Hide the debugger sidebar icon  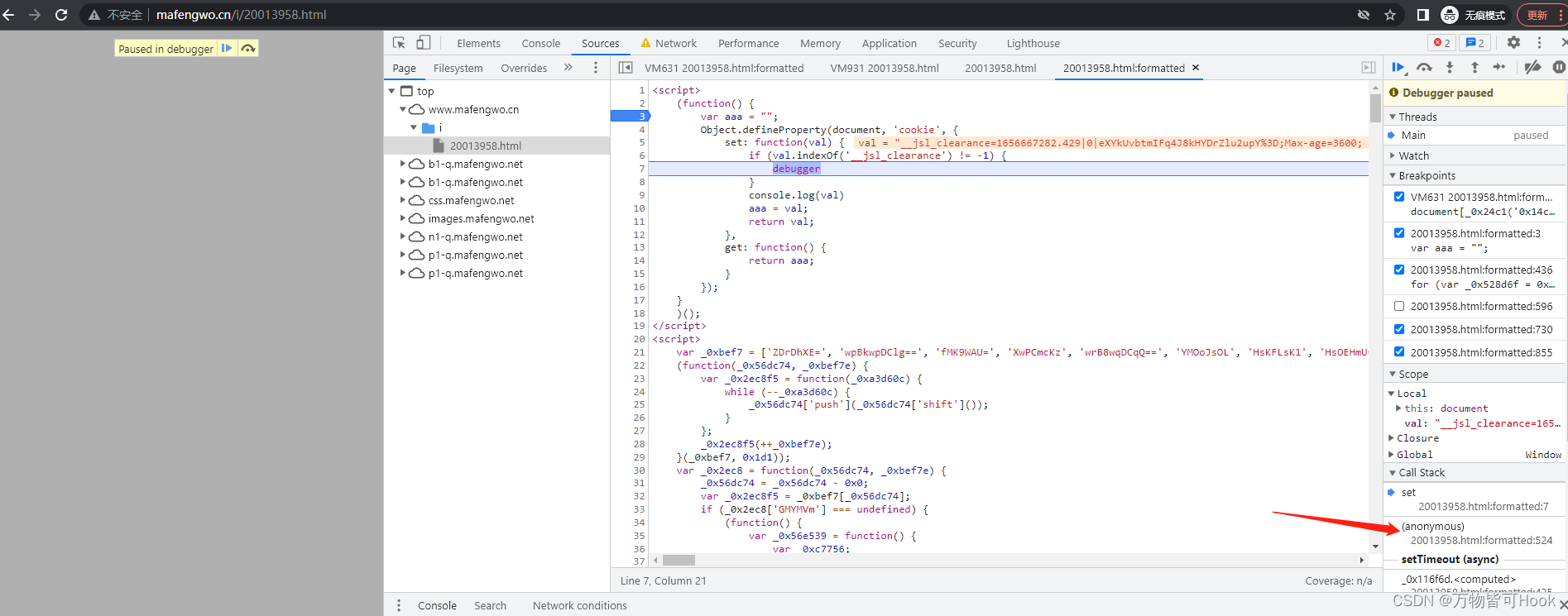point(1369,68)
